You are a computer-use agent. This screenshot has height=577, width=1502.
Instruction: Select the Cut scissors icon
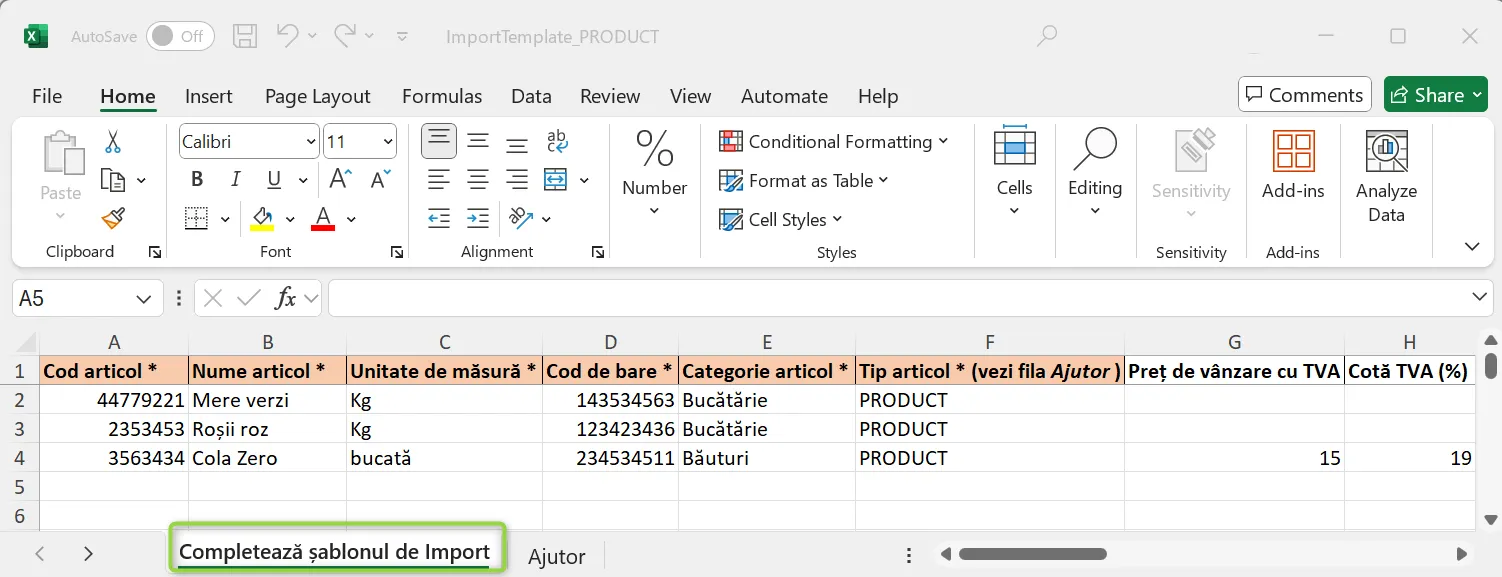pos(113,142)
